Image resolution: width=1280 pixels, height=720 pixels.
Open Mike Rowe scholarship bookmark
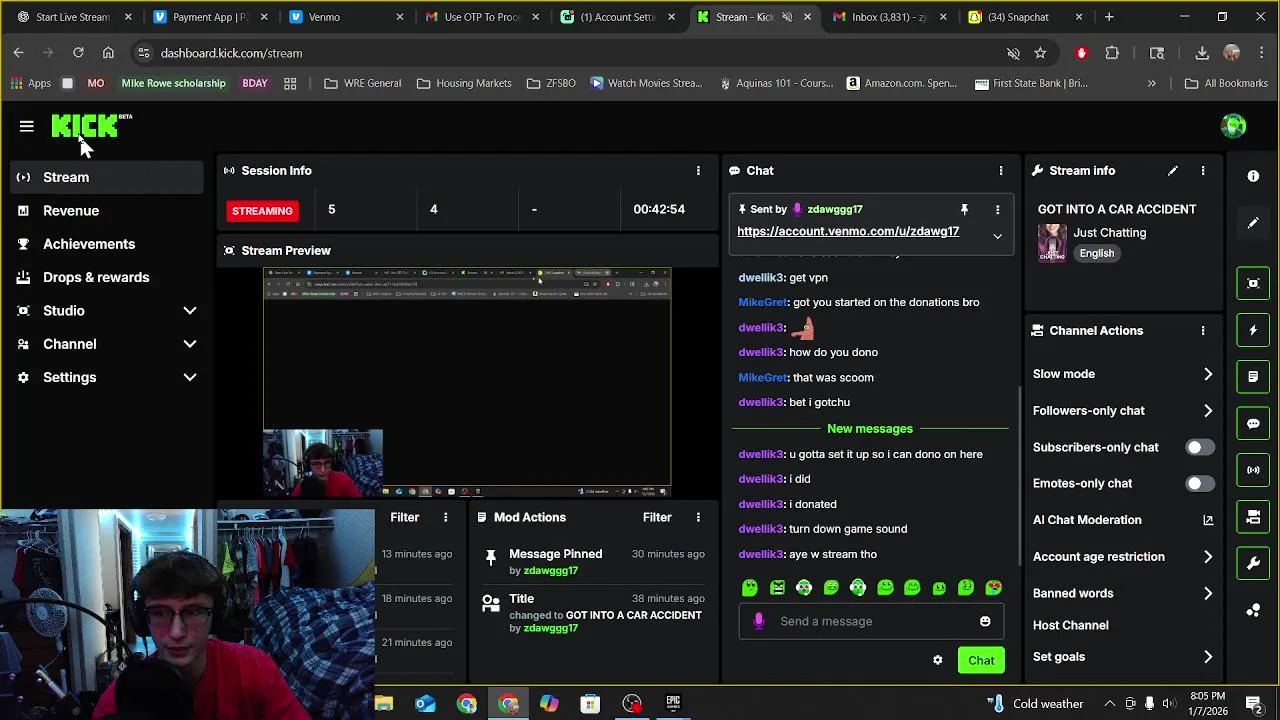(x=173, y=83)
